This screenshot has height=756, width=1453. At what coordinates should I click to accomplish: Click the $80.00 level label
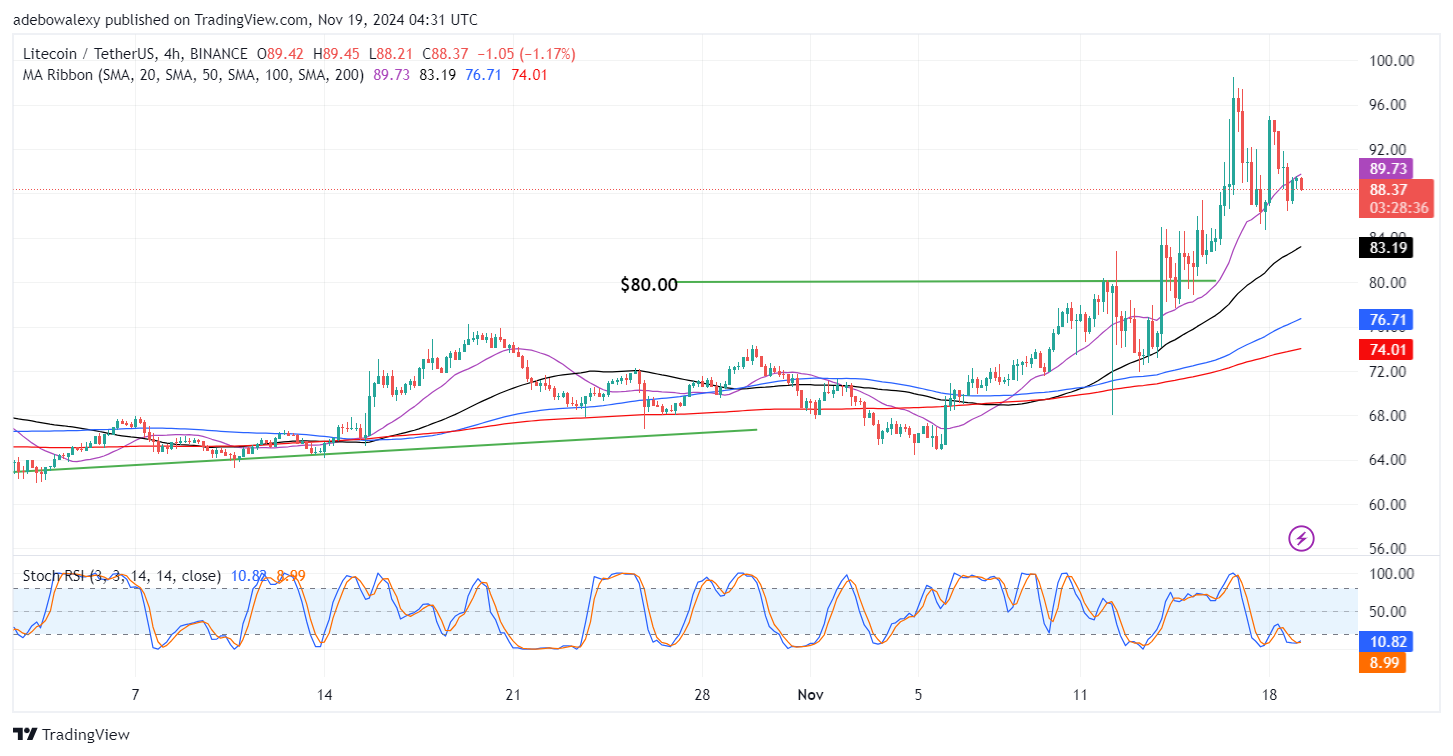point(648,285)
